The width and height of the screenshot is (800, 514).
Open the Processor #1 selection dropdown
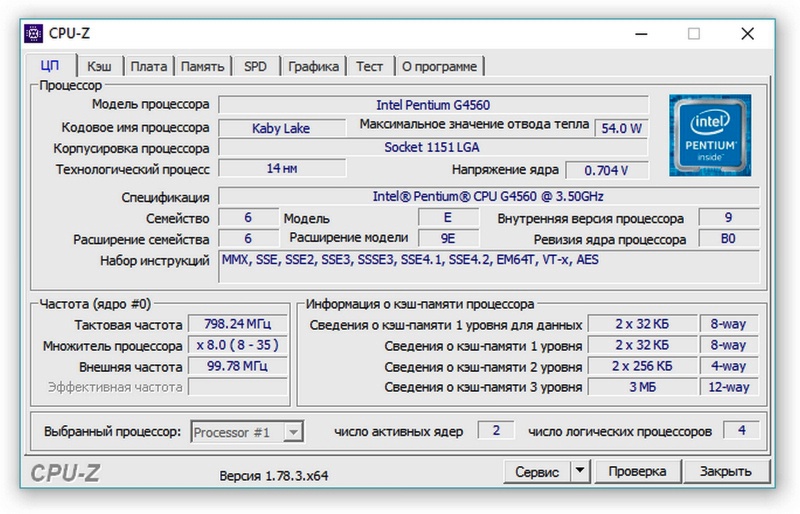[x=247, y=432]
